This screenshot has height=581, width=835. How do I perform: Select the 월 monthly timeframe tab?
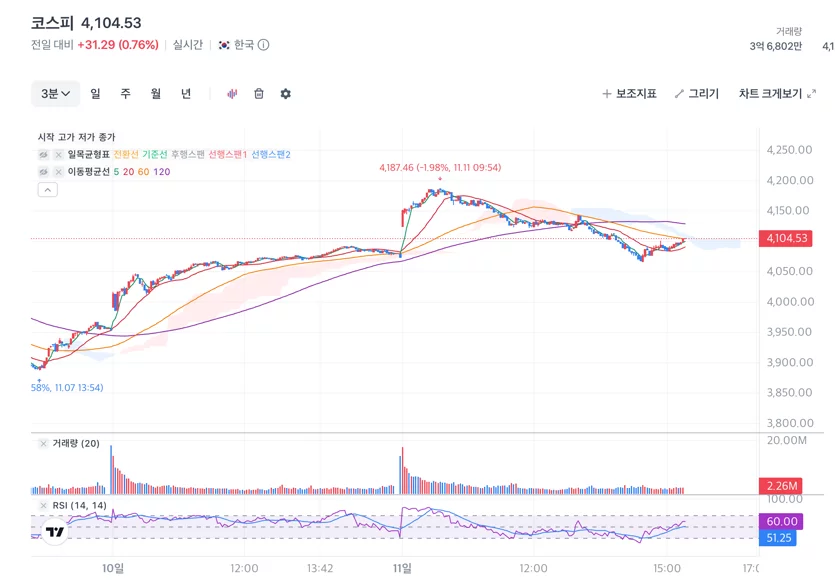(x=155, y=94)
